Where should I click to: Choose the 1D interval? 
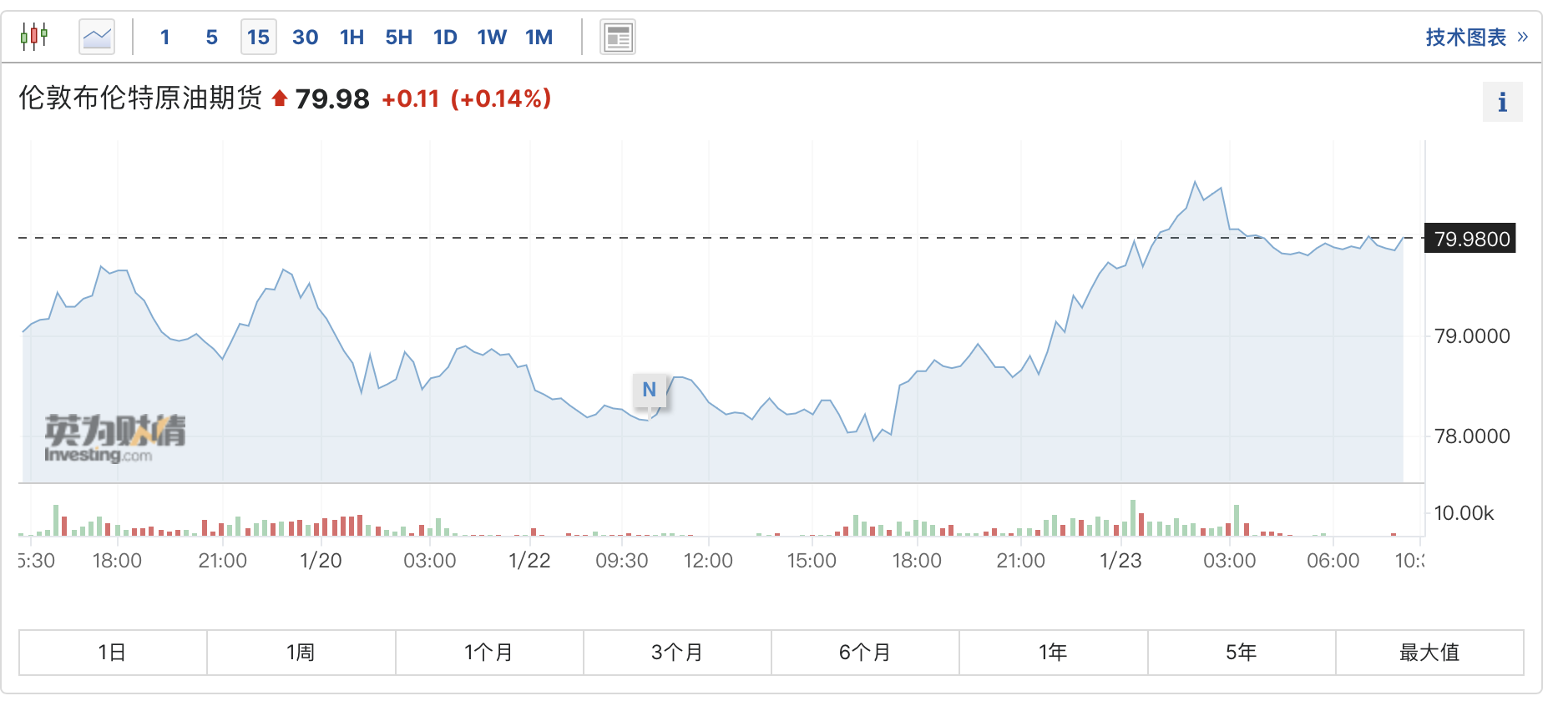tap(445, 37)
